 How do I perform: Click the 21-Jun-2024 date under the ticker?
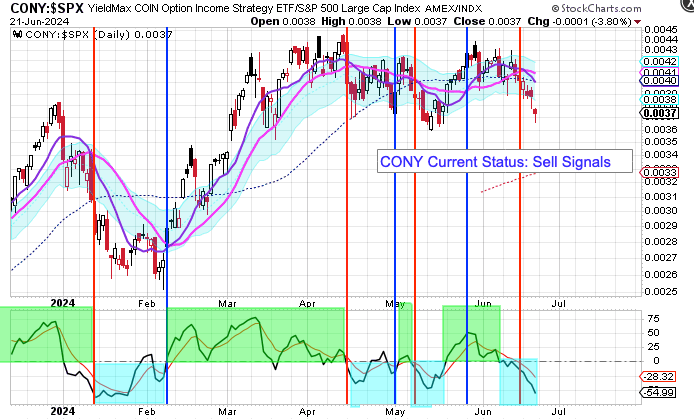(33, 21)
